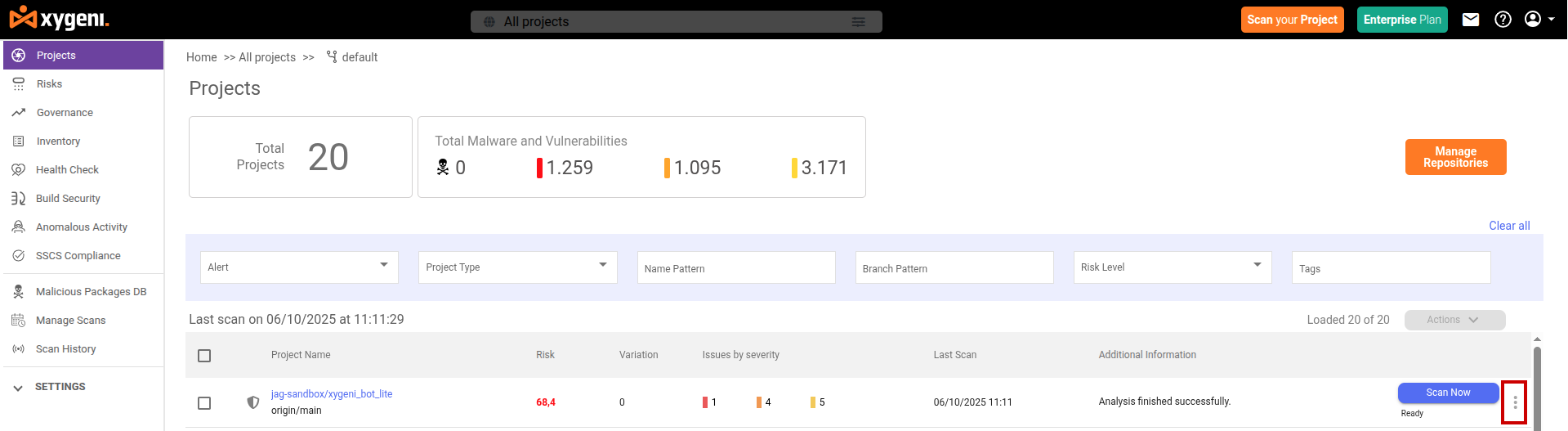Click the branch icon next to default
Image resolution: width=1568 pixels, height=431 pixels.
click(x=332, y=56)
